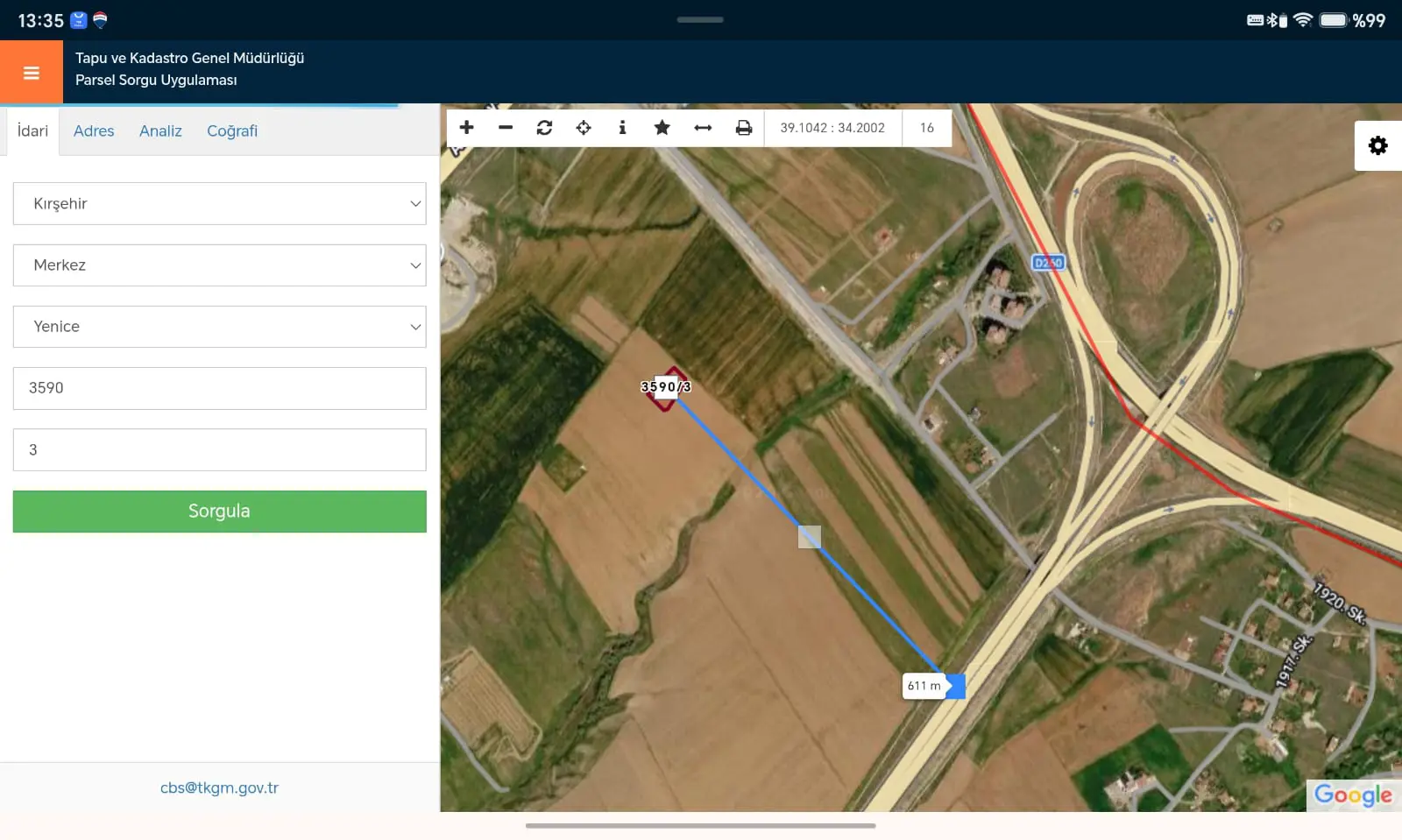
Task: Select the distance measure arrow tool
Action: (x=703, y=128)
